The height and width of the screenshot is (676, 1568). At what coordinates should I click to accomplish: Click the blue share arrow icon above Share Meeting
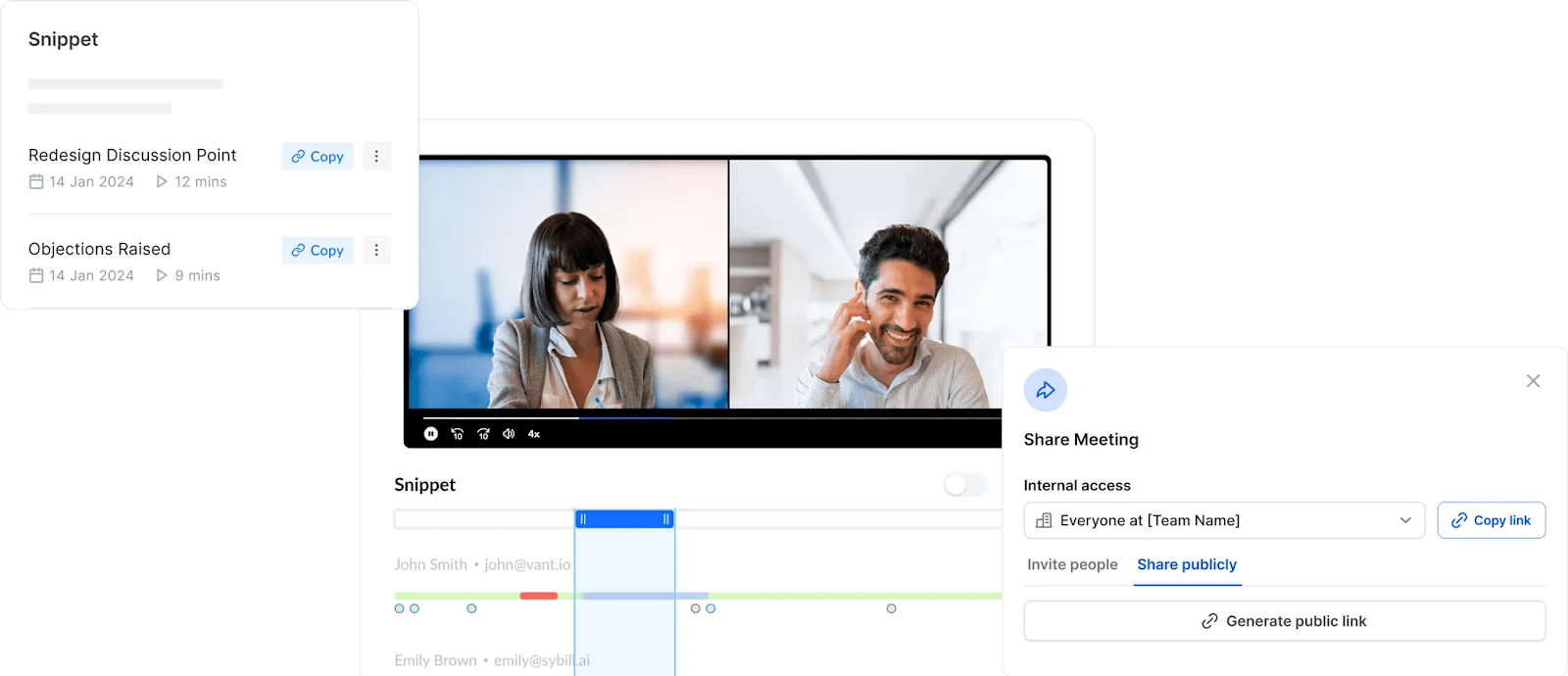click(x=1046, y=390)
